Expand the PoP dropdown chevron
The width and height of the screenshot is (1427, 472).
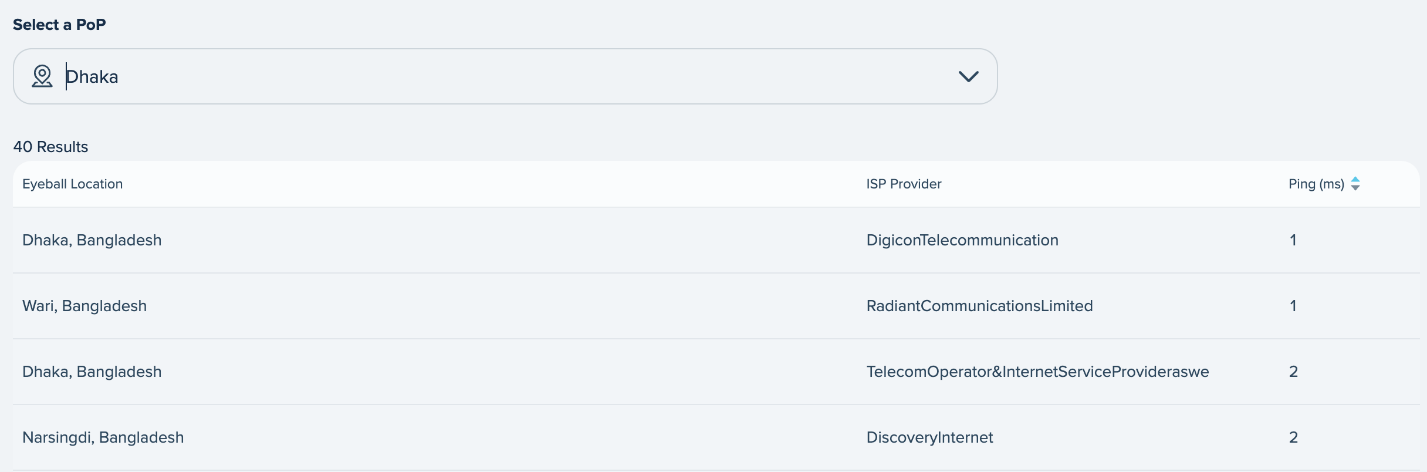click(968, 77)
